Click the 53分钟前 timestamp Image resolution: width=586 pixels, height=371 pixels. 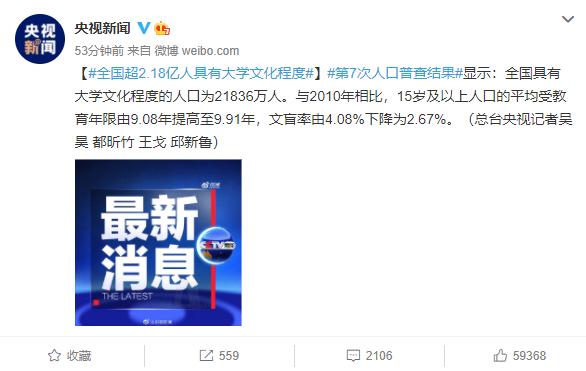pyautogui.click(x=99, y=50)
